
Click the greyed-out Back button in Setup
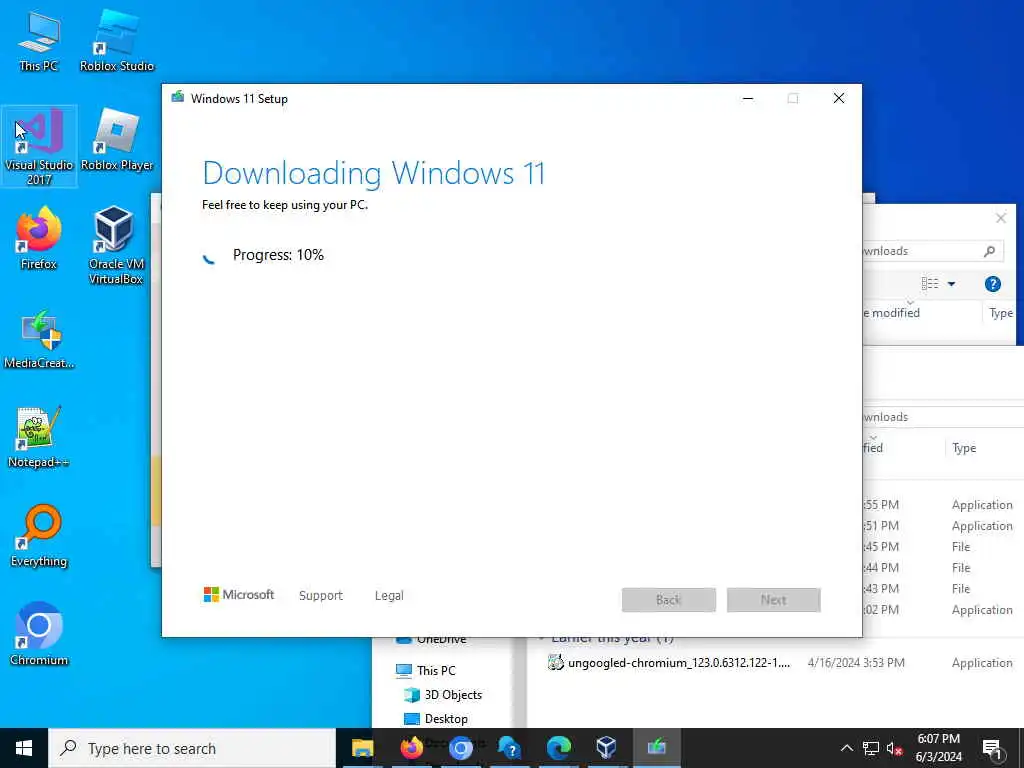[669, 600]
